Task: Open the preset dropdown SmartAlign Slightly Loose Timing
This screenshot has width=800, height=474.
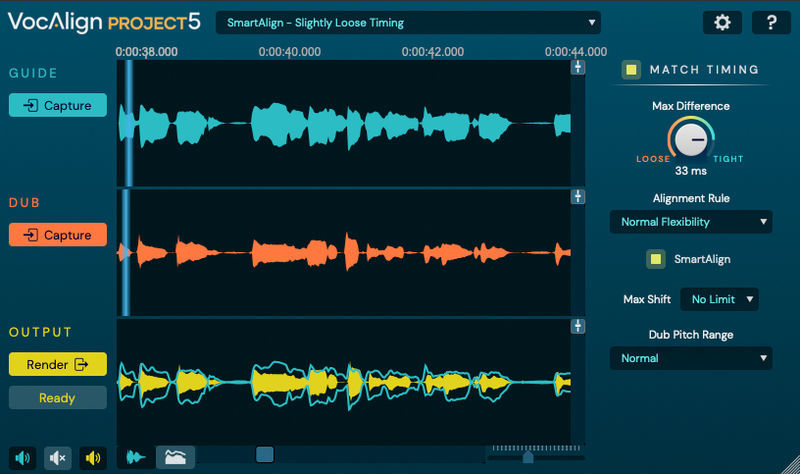Action: tap(408, 22)
